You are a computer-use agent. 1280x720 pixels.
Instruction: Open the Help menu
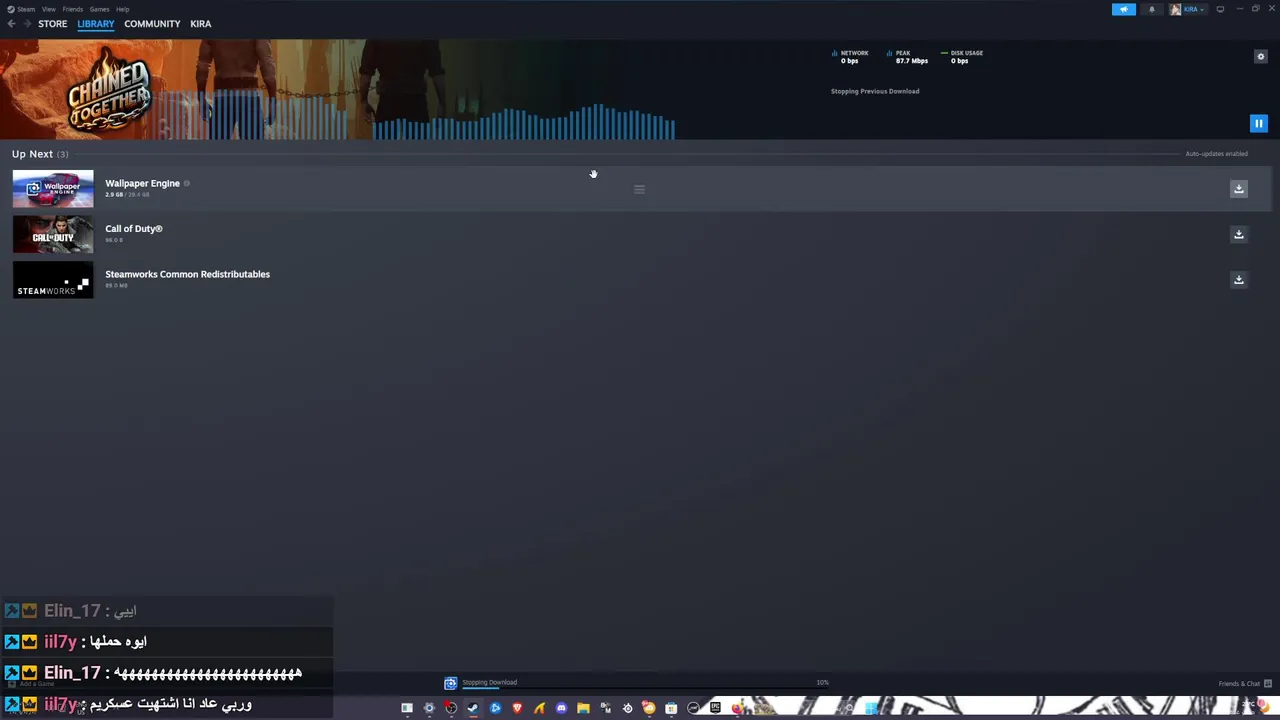coord(122,9)
